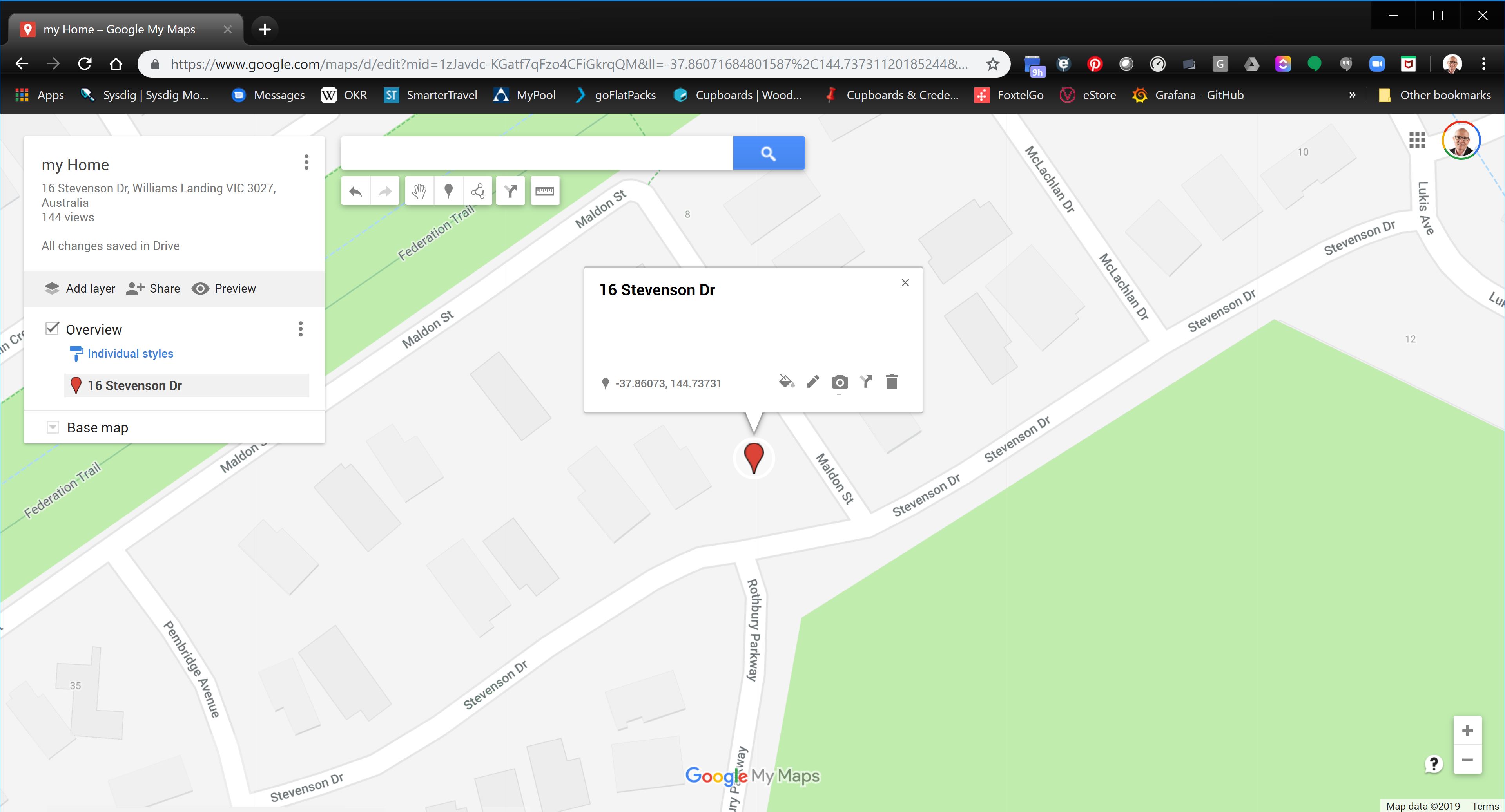
Task: Expand the Base map dropdown arrow
Action: 53,427
